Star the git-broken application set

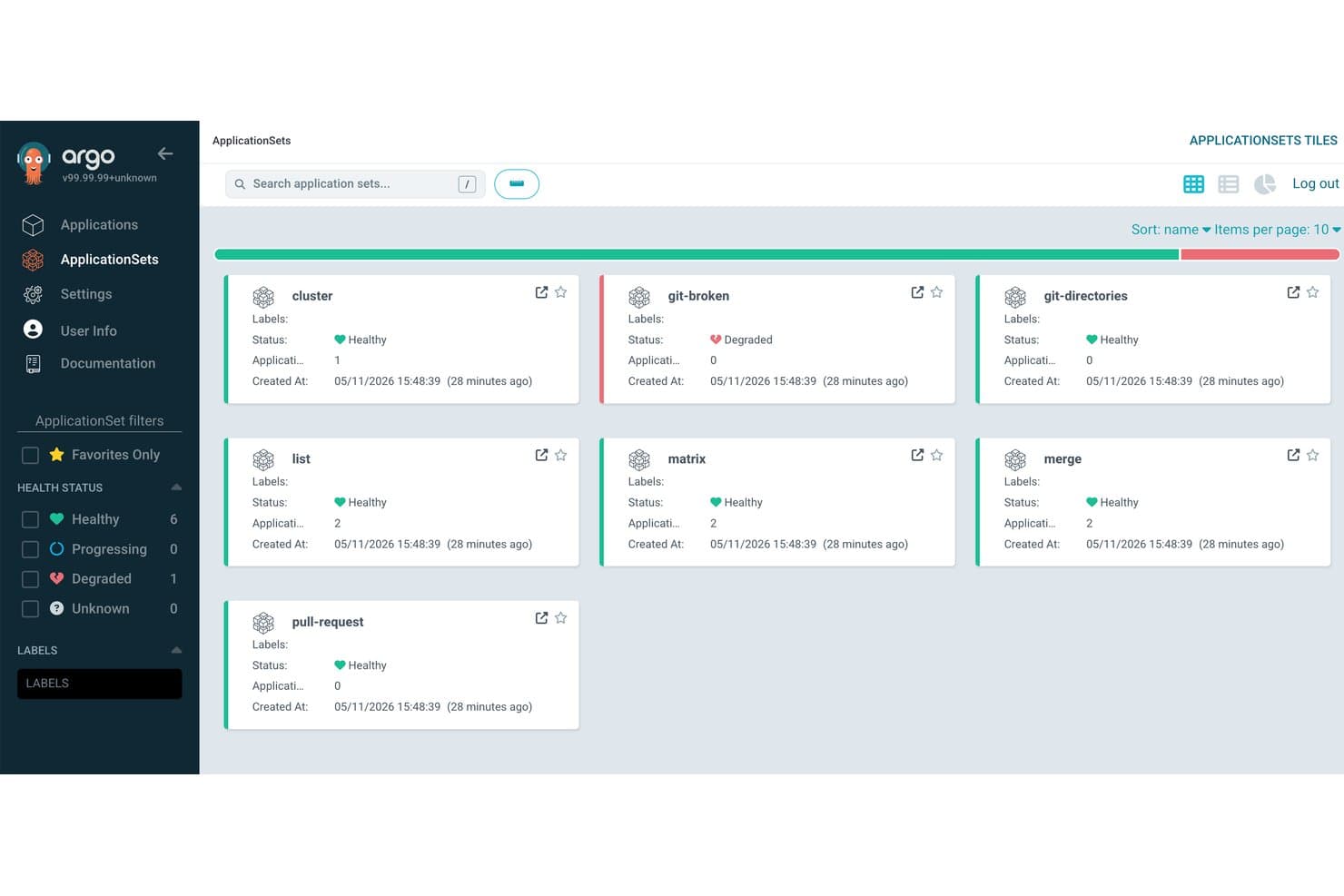pos(937,292)
